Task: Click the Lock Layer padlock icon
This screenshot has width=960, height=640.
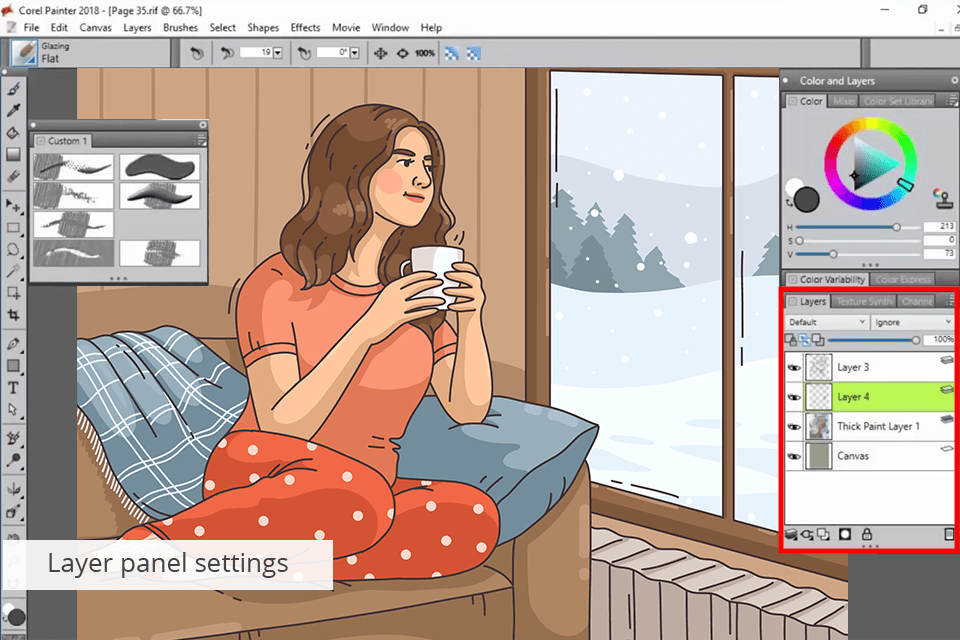Action: (867, 535)
